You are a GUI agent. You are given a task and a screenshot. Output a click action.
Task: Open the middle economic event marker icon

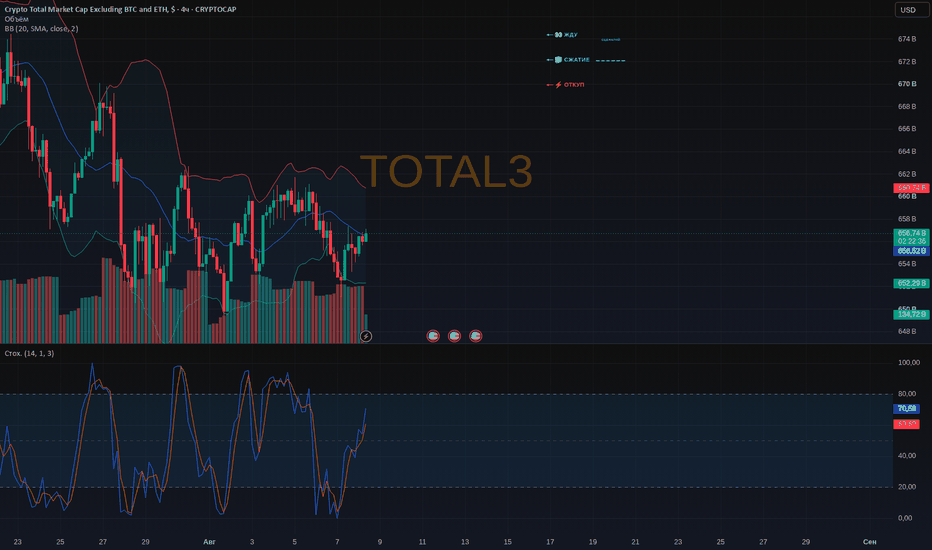(454, 336)
